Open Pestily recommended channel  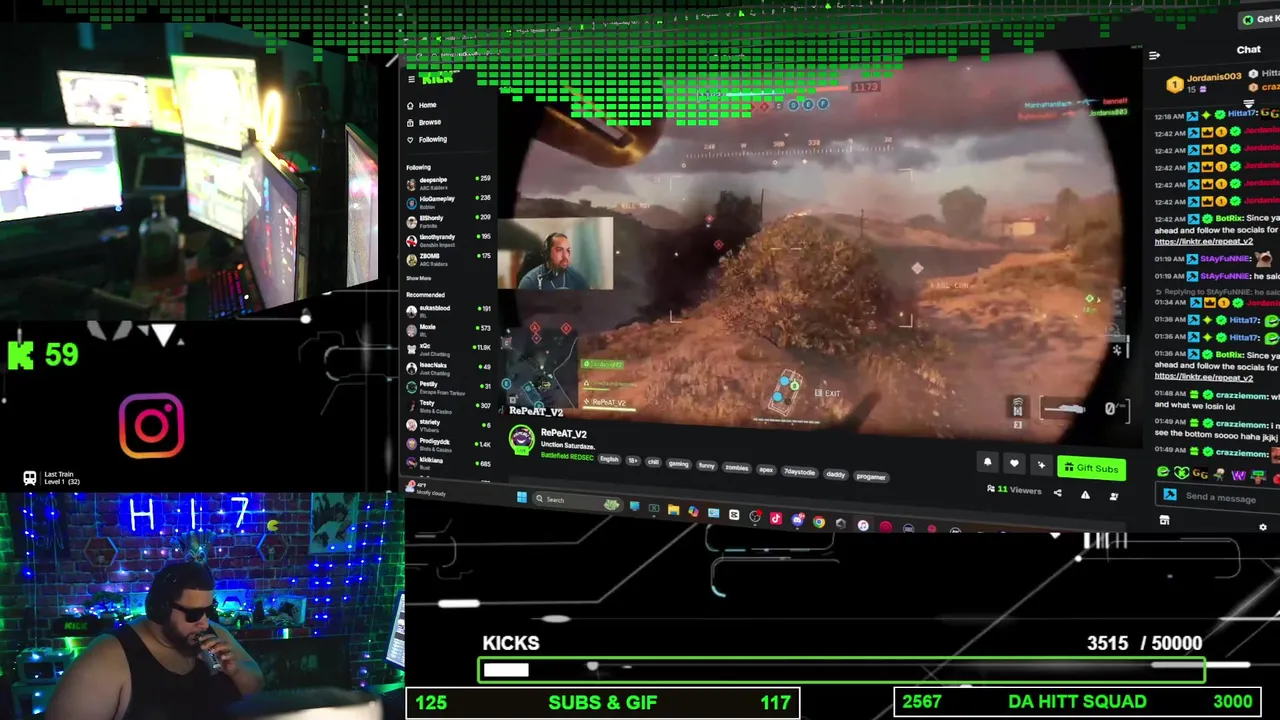coord(448,386)
